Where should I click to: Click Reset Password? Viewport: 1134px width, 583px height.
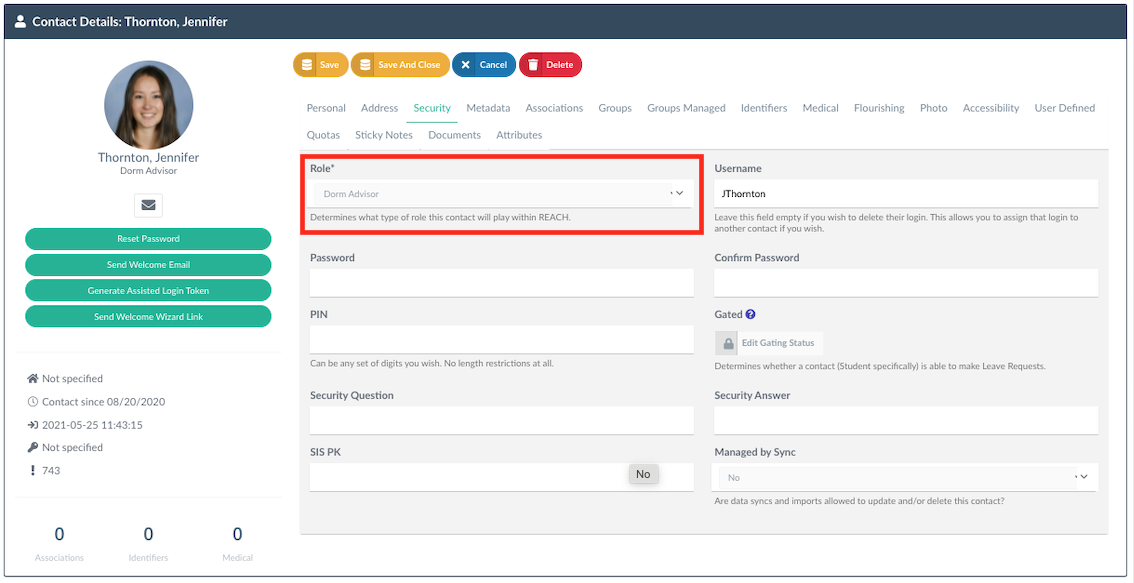click(148, 239)
